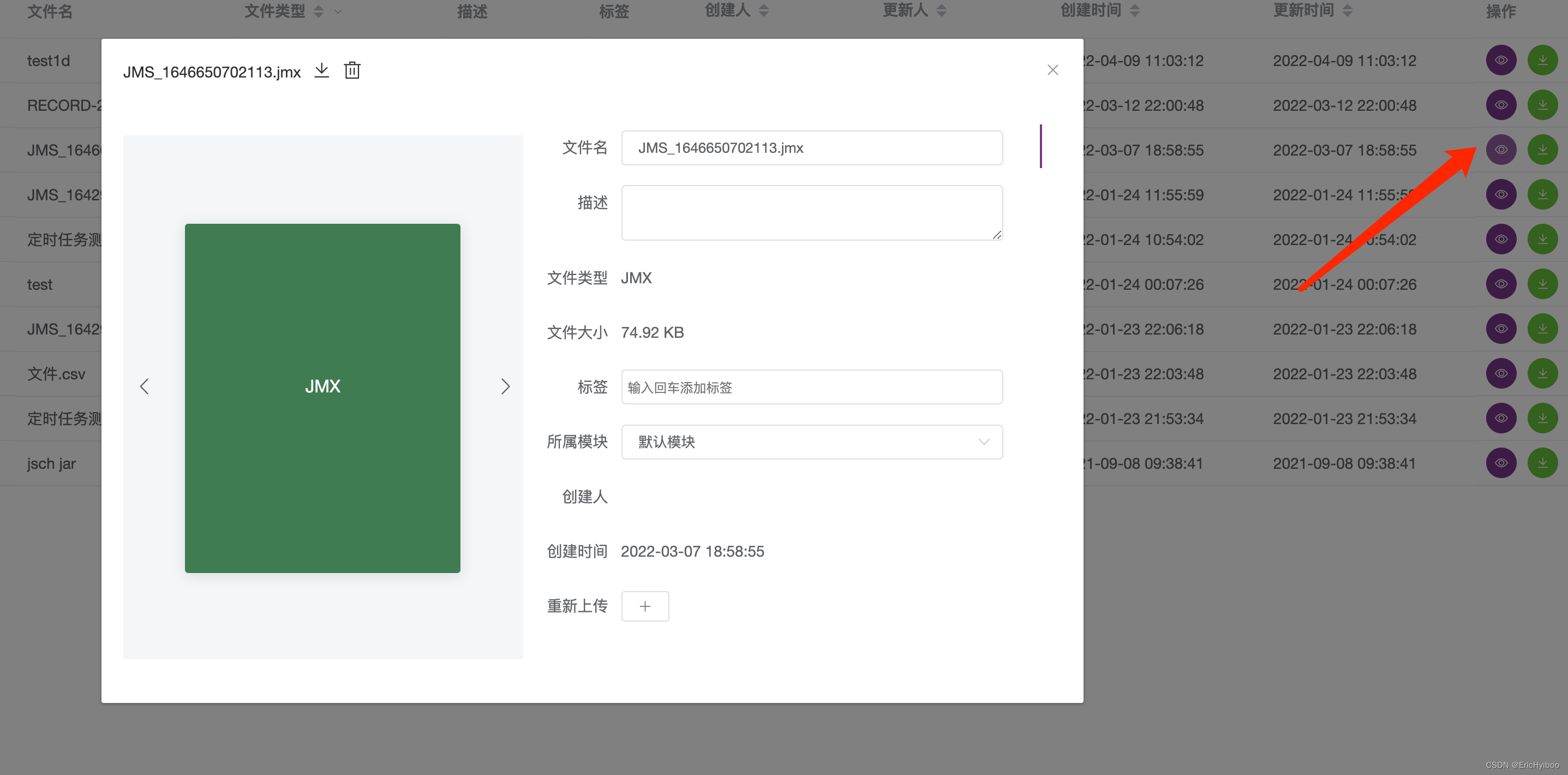Click eye preview icon for test1d row
Screen dimensions: 1568x775
[1500, 60]
